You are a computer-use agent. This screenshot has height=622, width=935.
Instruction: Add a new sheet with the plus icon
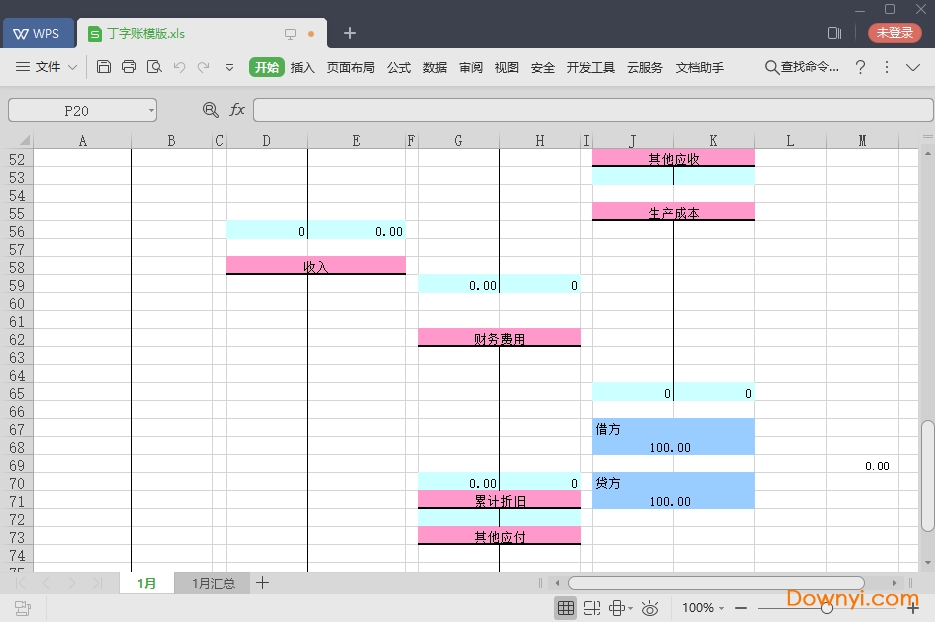click(x=262, y=583)
